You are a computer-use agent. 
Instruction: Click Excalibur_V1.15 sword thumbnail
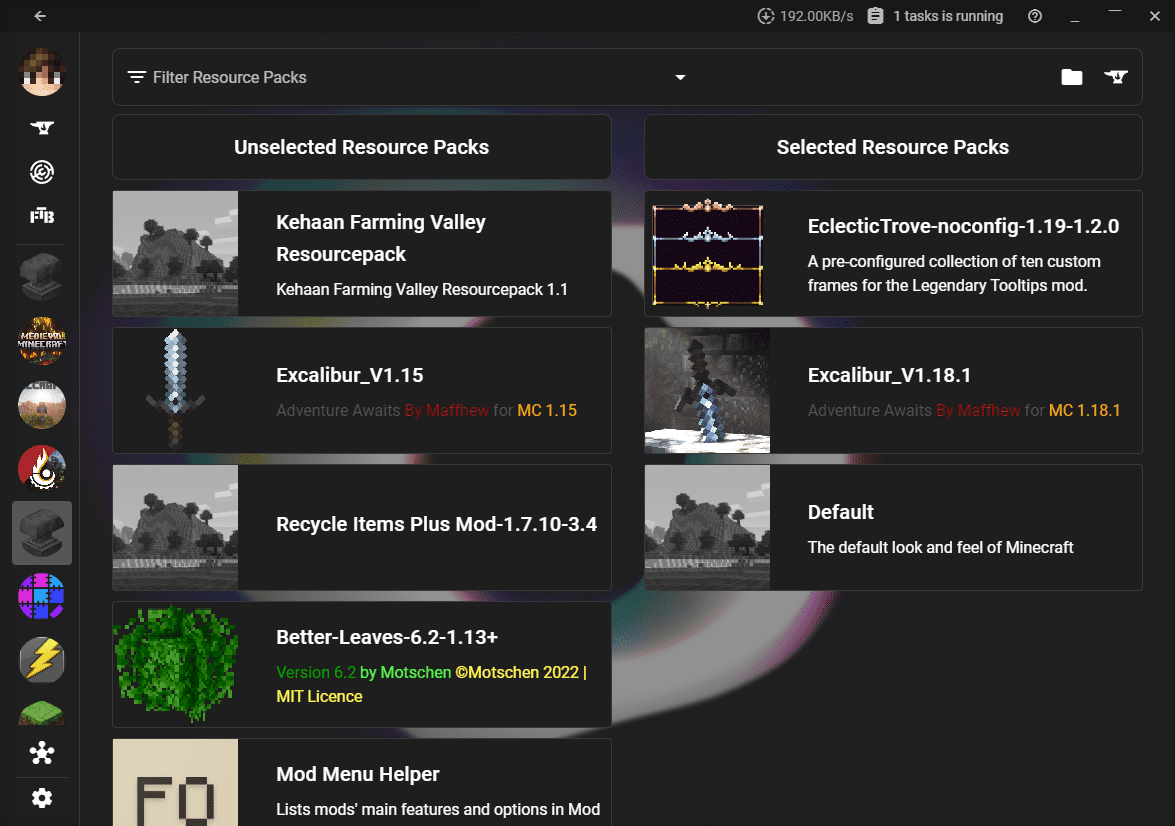[175, 391]
